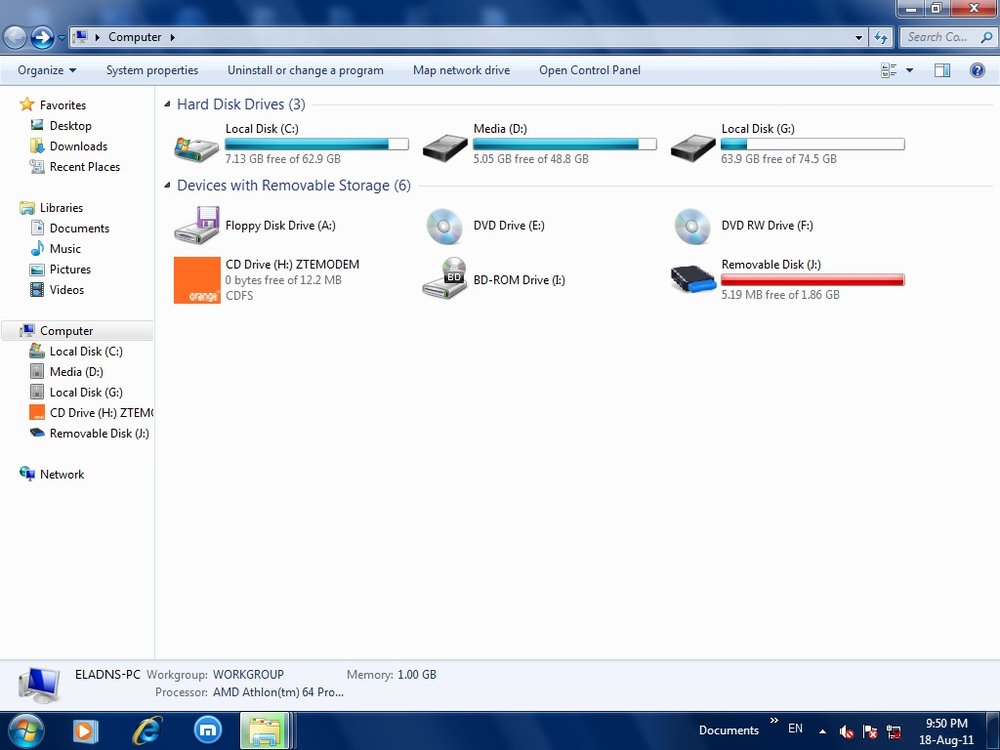Viewport: 1000px width, 750px height.
Task: Open the recent pages dropdown arrow
Action: click(61, 38)
